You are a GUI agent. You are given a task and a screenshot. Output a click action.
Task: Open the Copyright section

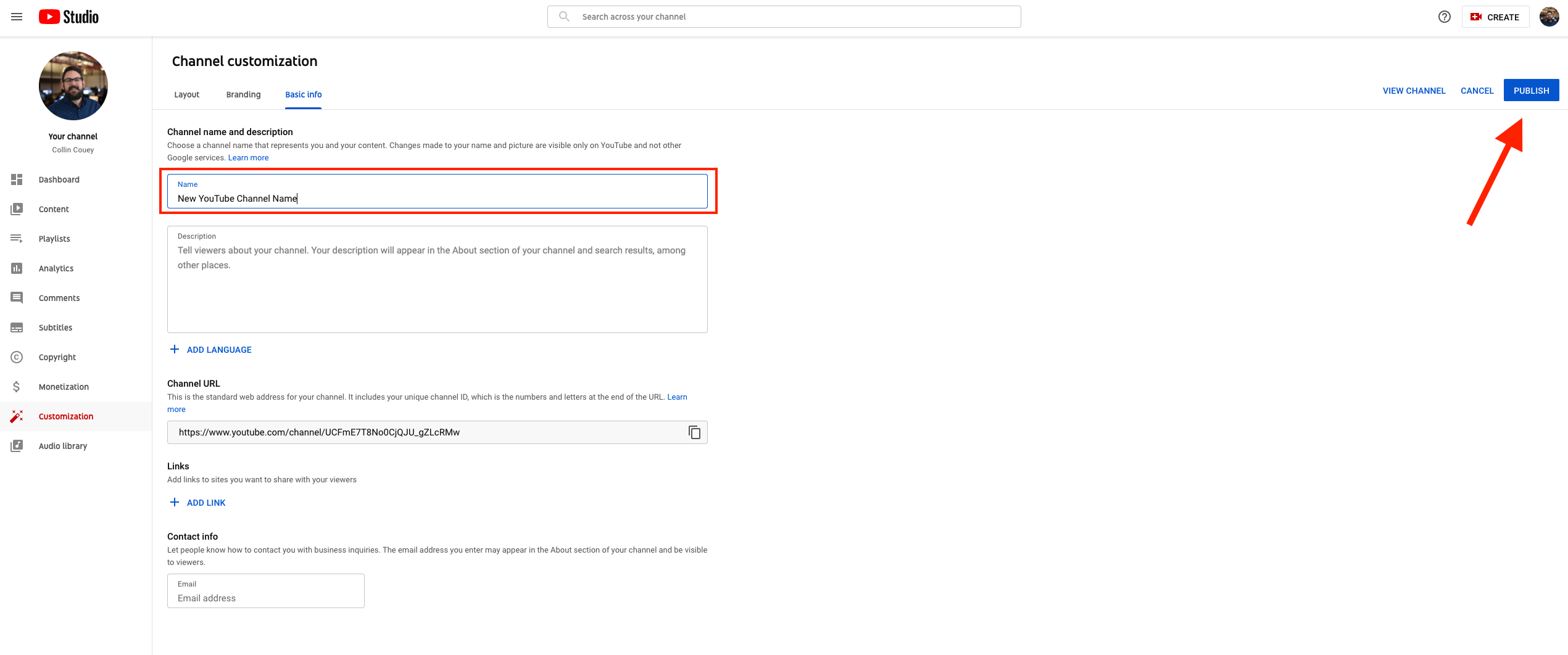57,357
